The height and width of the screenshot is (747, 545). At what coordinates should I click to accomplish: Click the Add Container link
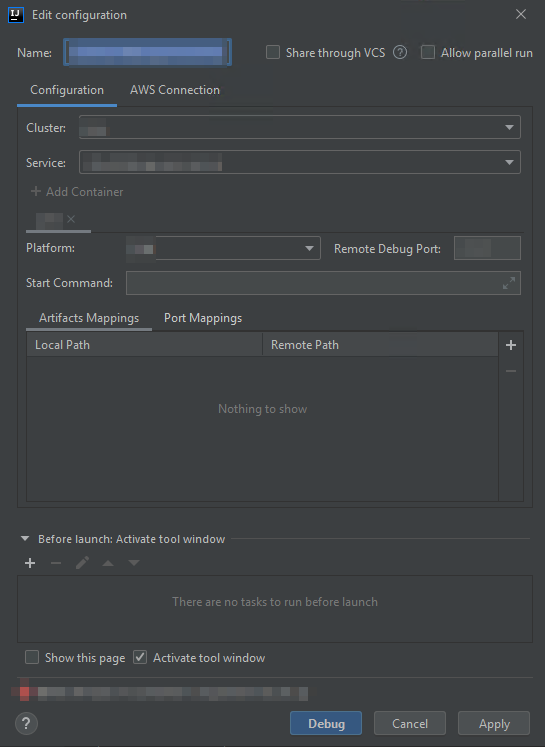pos(84,192)
